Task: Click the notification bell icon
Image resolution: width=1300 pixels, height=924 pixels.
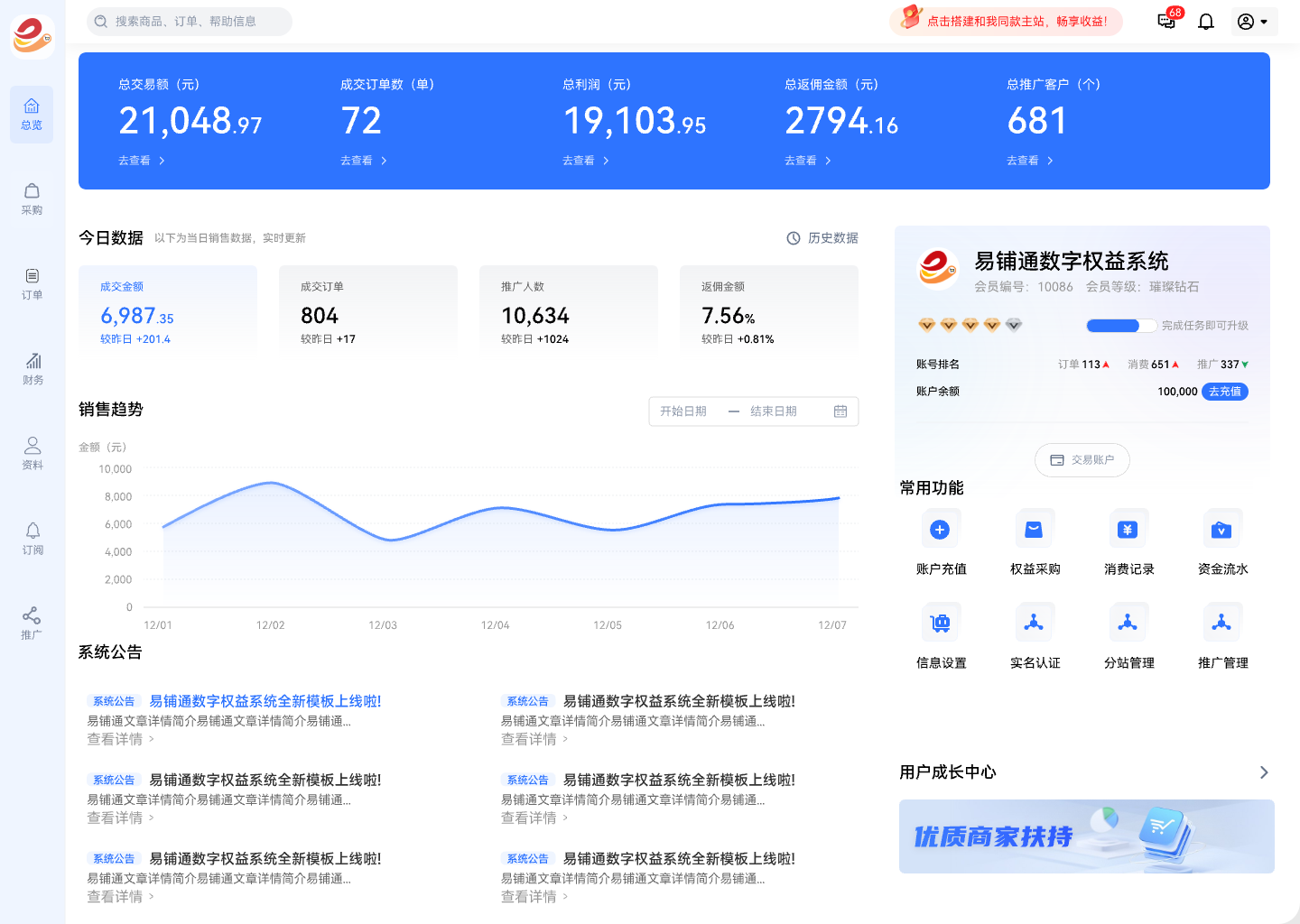Action: pyautogui.click(x=1205, y=22)
